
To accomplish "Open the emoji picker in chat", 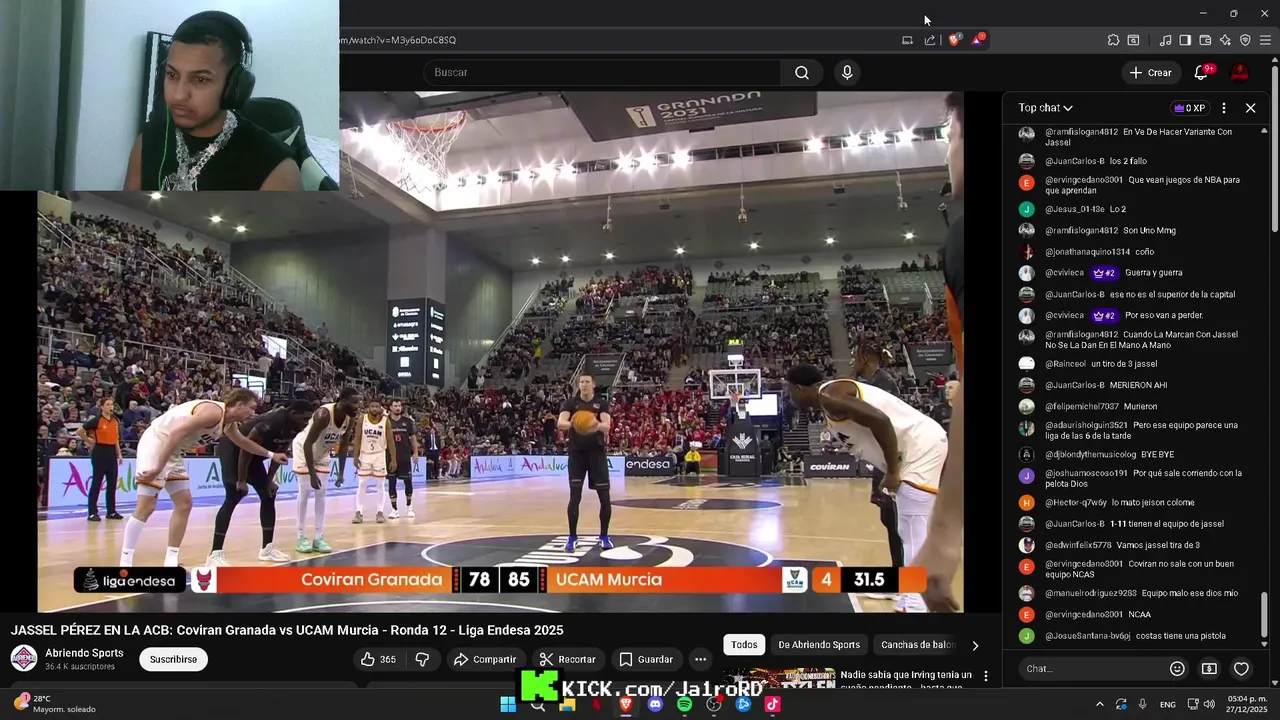I will [1177, 668].
